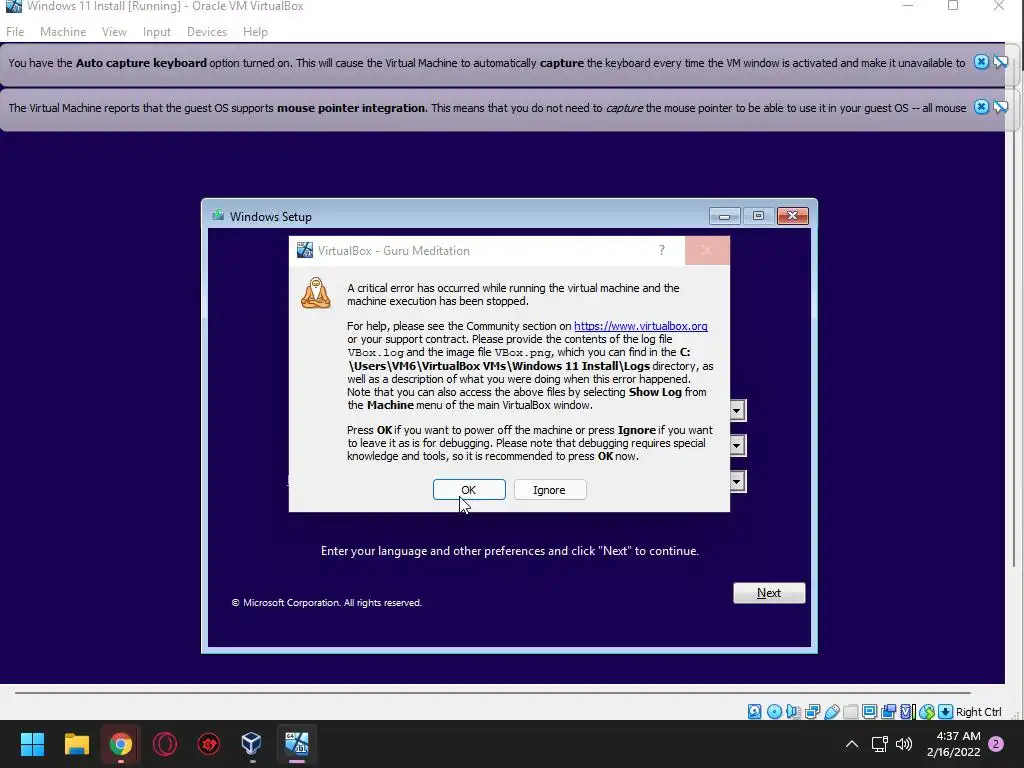Open the Devices menu
This screenshot has height=768, width=1024.
[207, 31]
